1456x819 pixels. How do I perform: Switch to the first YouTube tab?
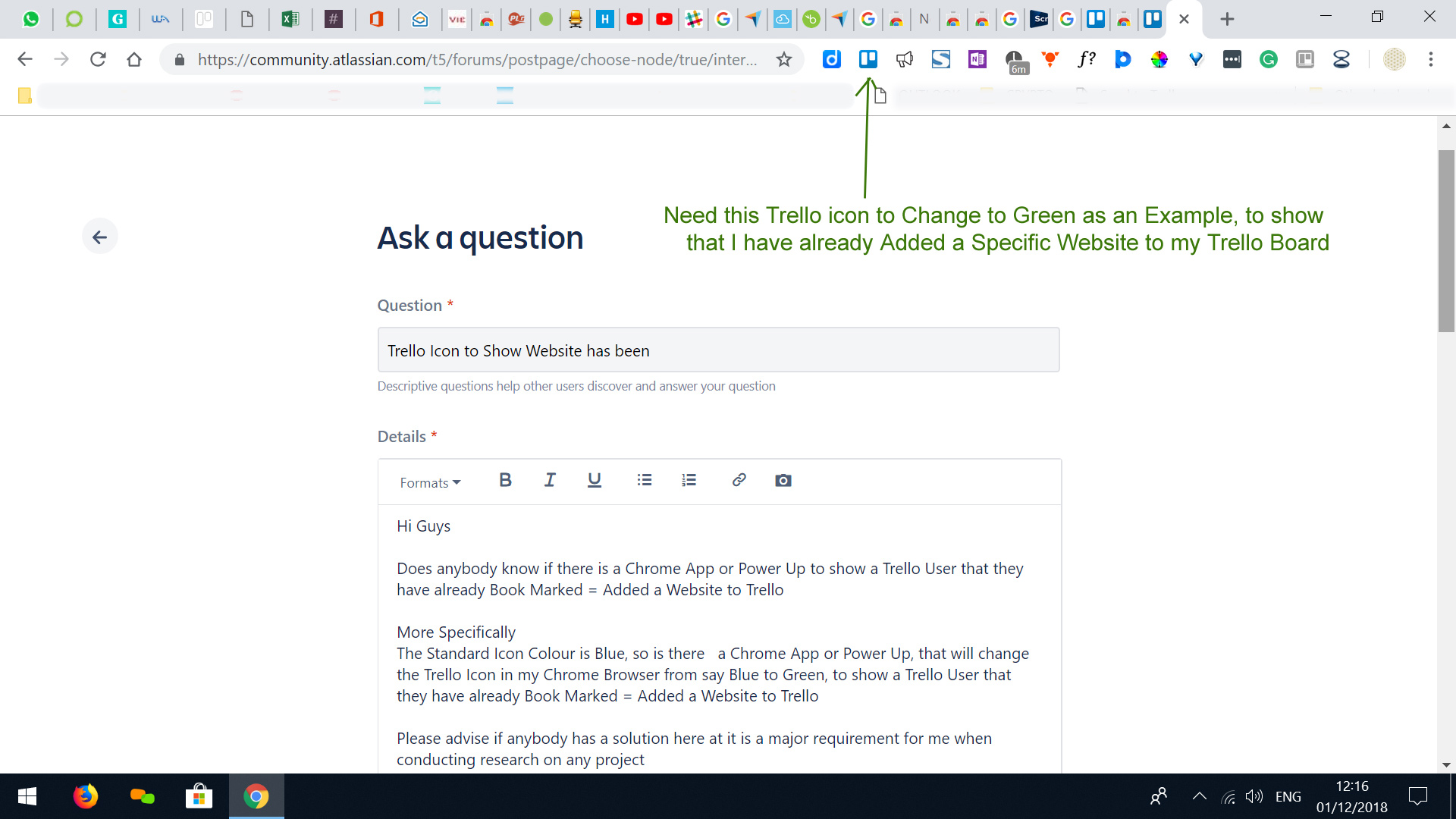pos(635,19)
